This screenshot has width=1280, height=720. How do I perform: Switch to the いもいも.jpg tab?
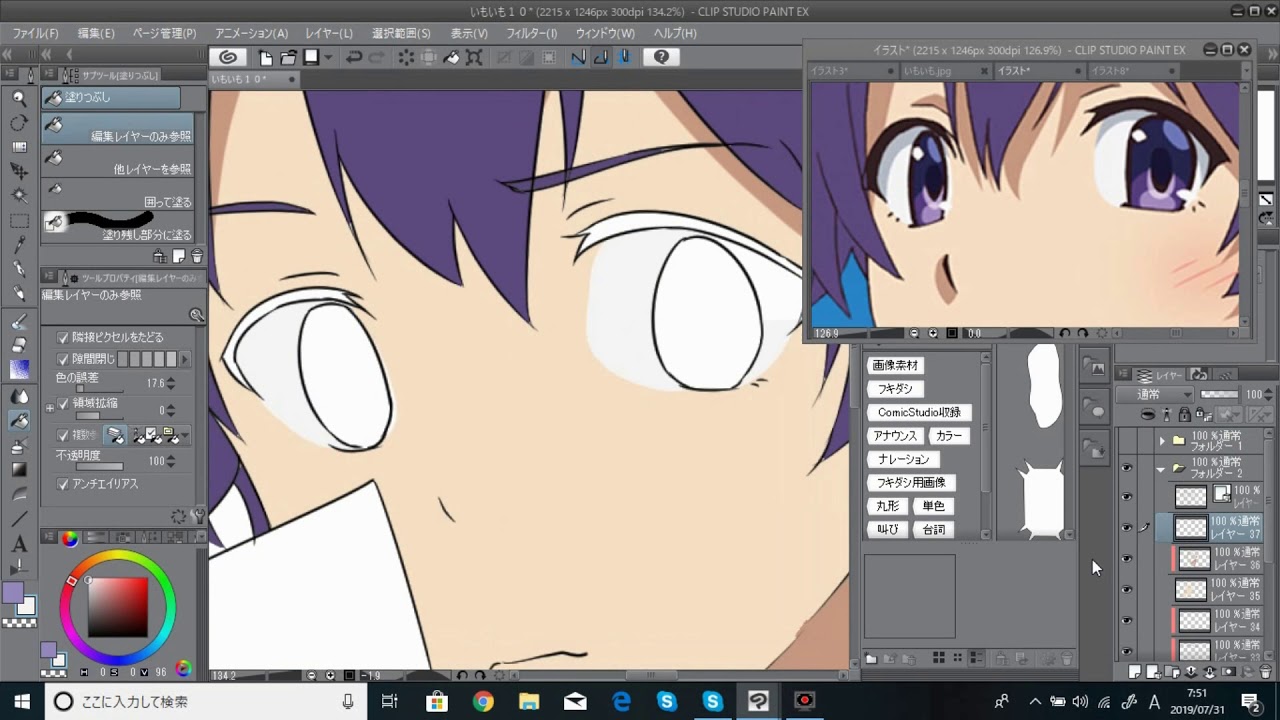pos(928,71)
